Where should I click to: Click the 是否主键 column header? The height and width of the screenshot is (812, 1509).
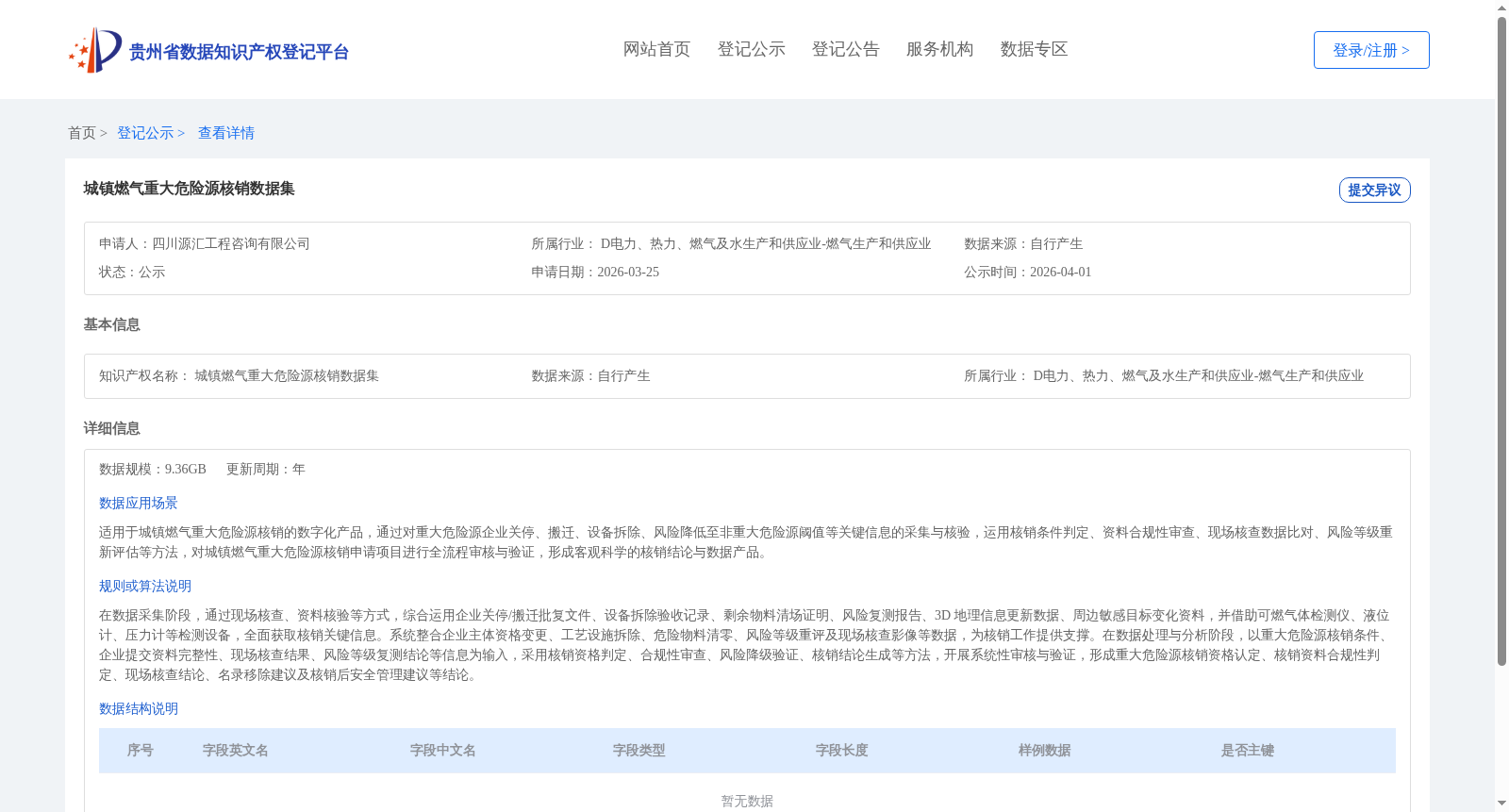pos(1248,751)
